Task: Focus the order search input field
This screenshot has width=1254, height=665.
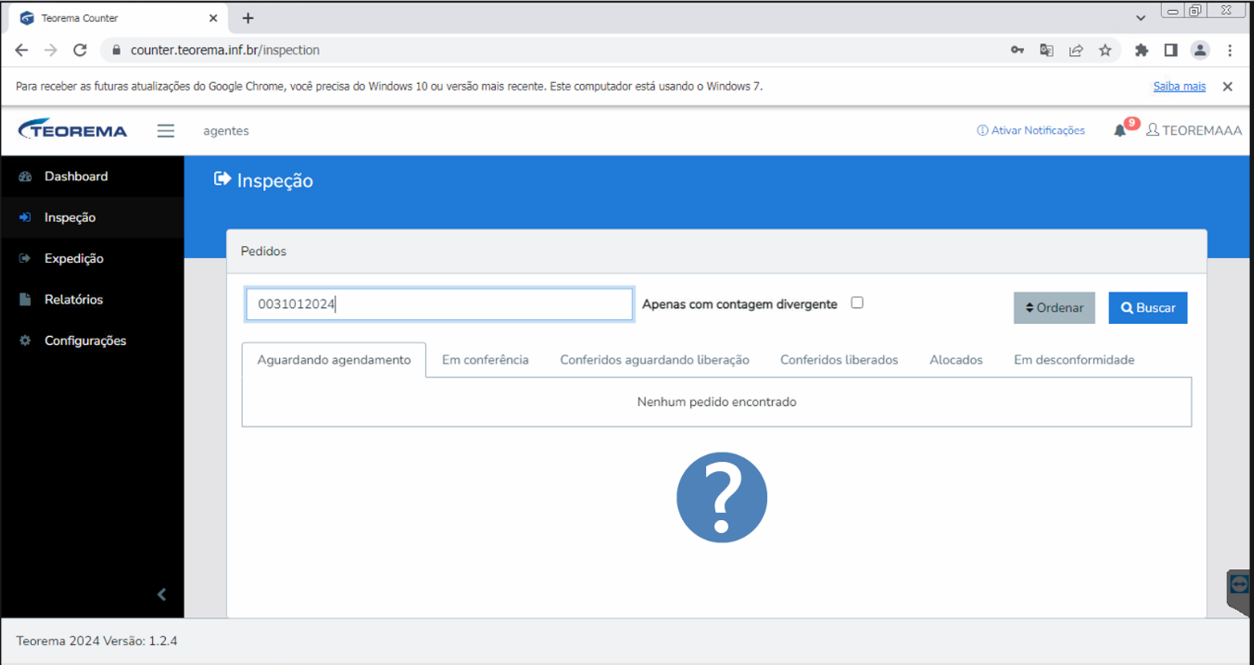Action: tap(440, 304)
